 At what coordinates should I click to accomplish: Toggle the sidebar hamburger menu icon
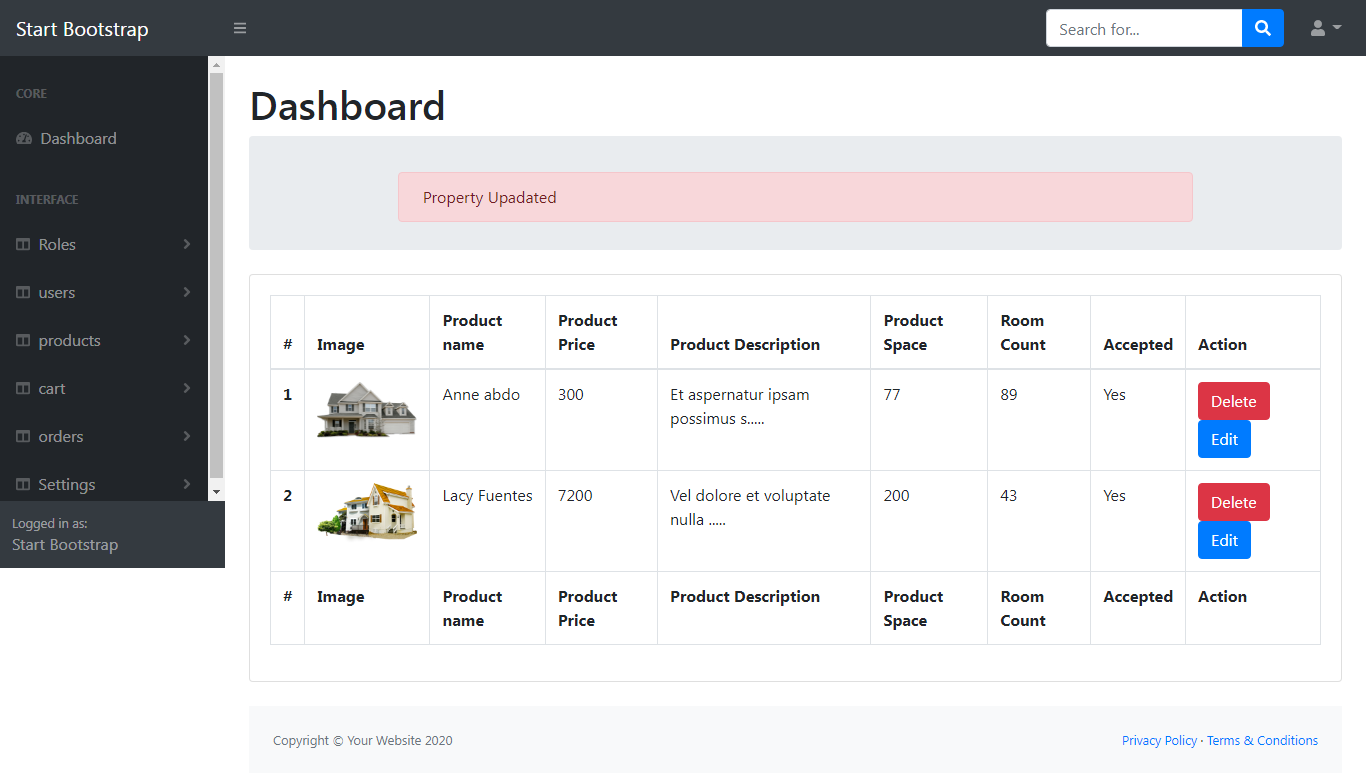pos(240,28)
